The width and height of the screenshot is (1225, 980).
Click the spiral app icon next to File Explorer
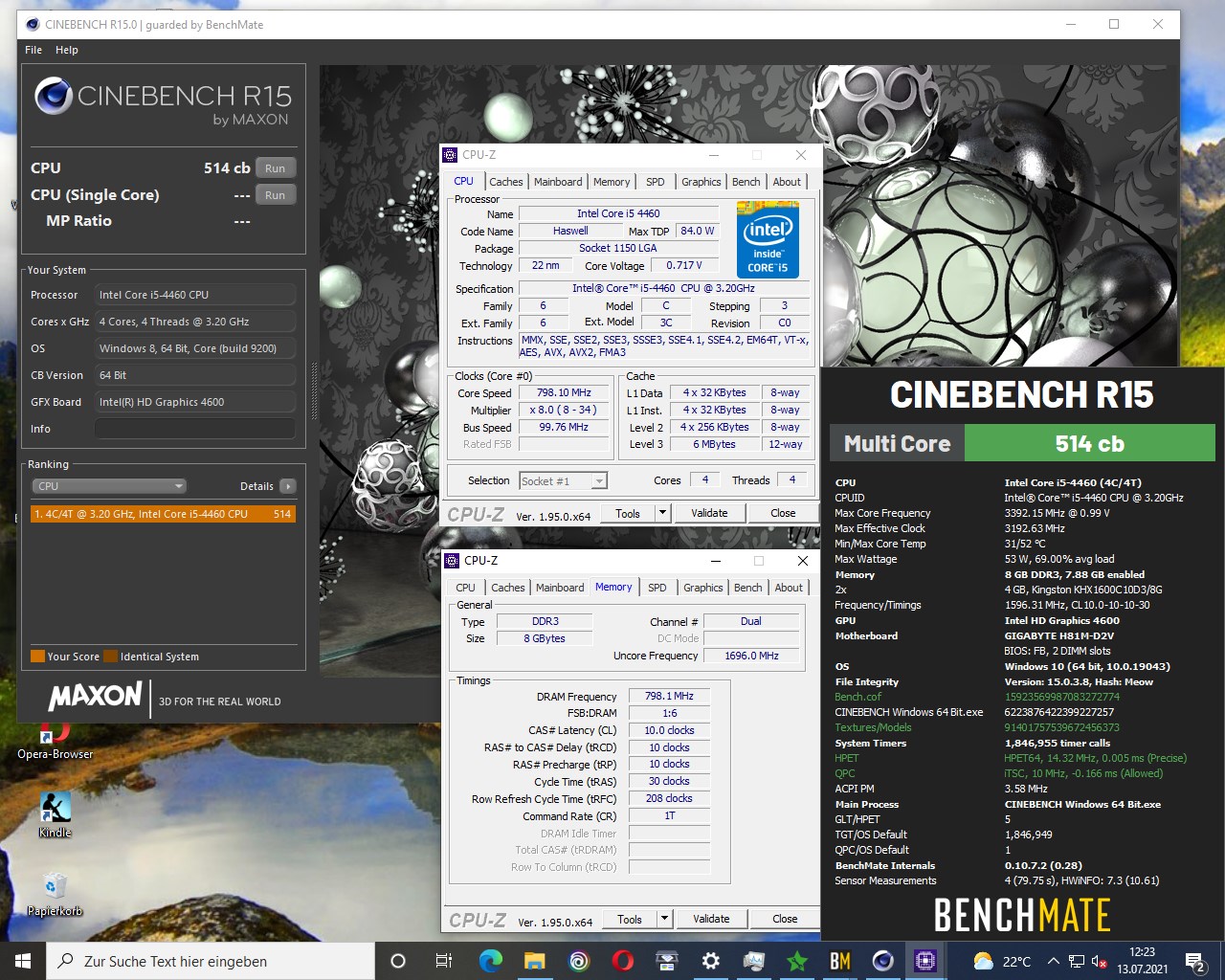tap(578, 961)
